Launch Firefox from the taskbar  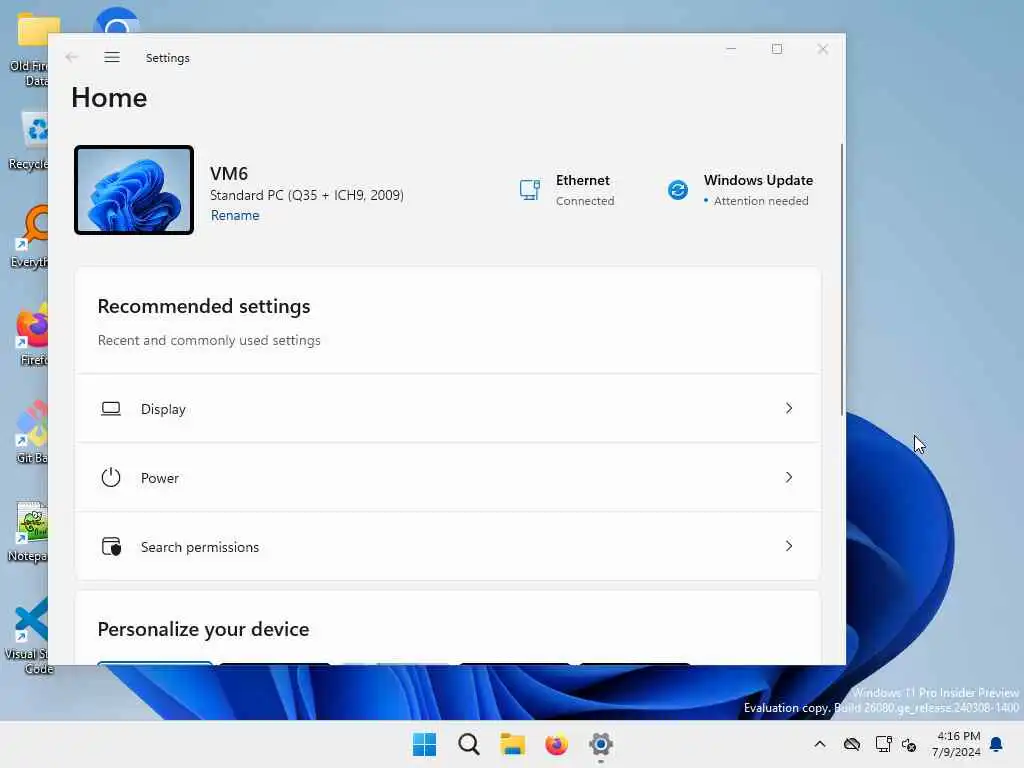tap(556, 744)
